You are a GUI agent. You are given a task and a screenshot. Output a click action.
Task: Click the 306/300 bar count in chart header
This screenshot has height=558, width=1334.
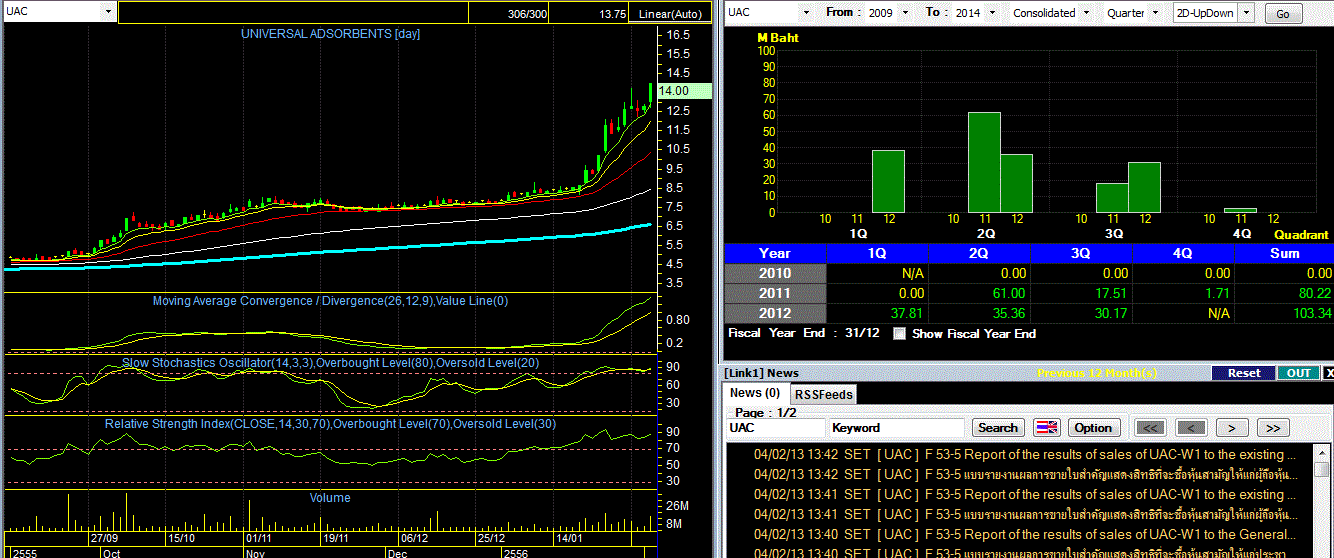pyautogui.click(x=527, y=14)
